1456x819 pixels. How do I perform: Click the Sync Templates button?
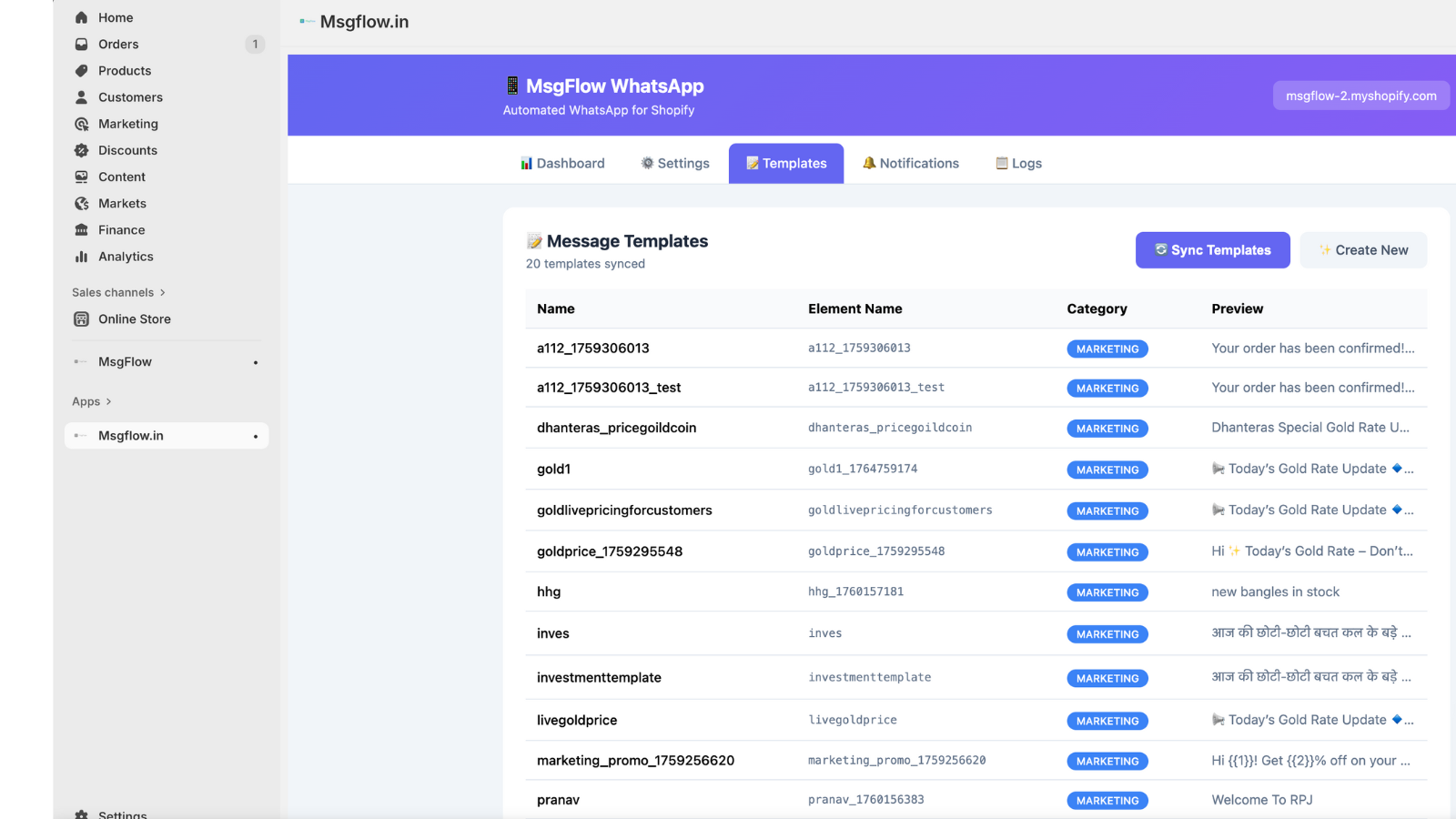1213,250
